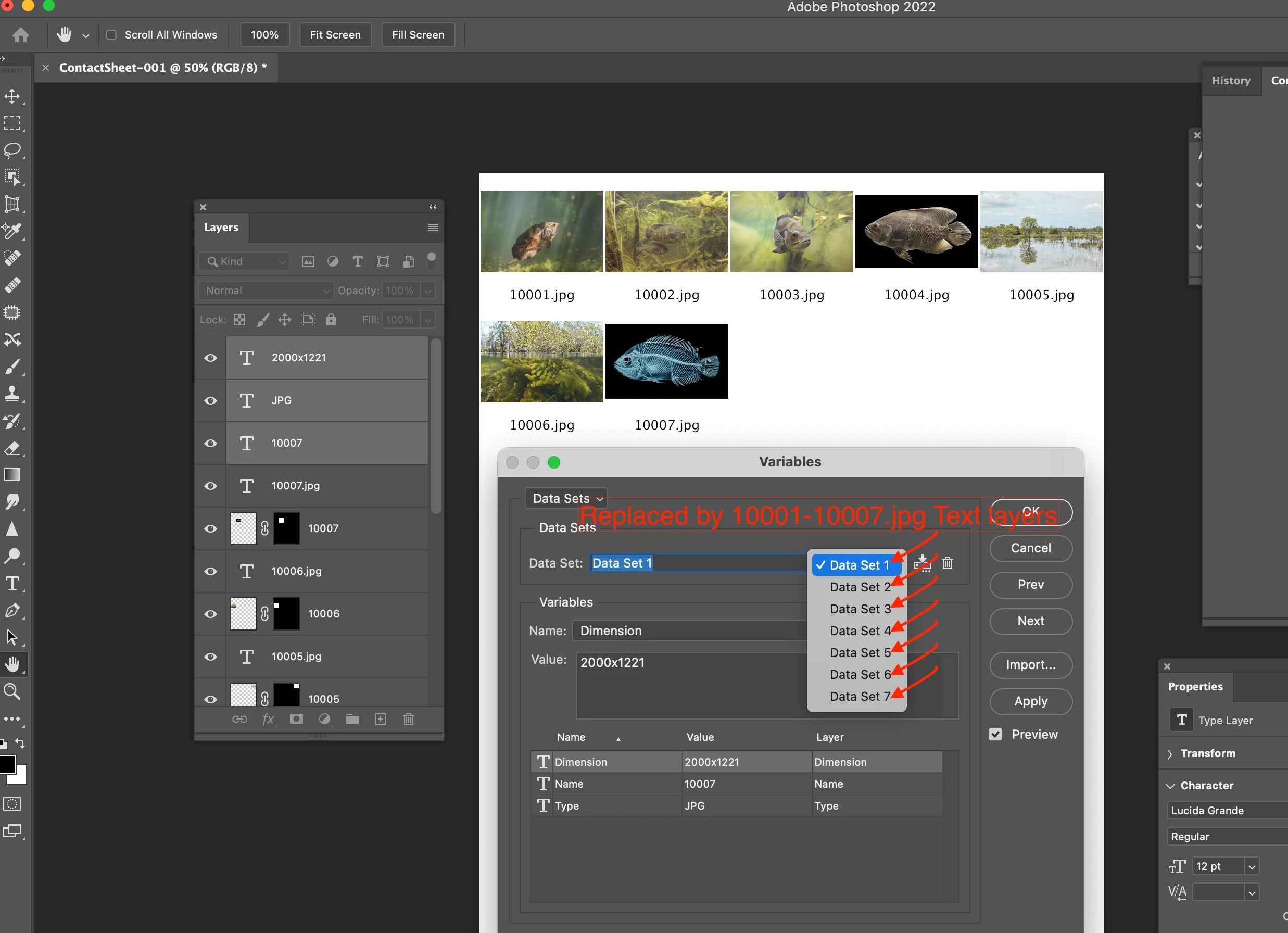The image size is (1288, 933).
Task: Click the Home icon
Action: click(x=21, y=35)
